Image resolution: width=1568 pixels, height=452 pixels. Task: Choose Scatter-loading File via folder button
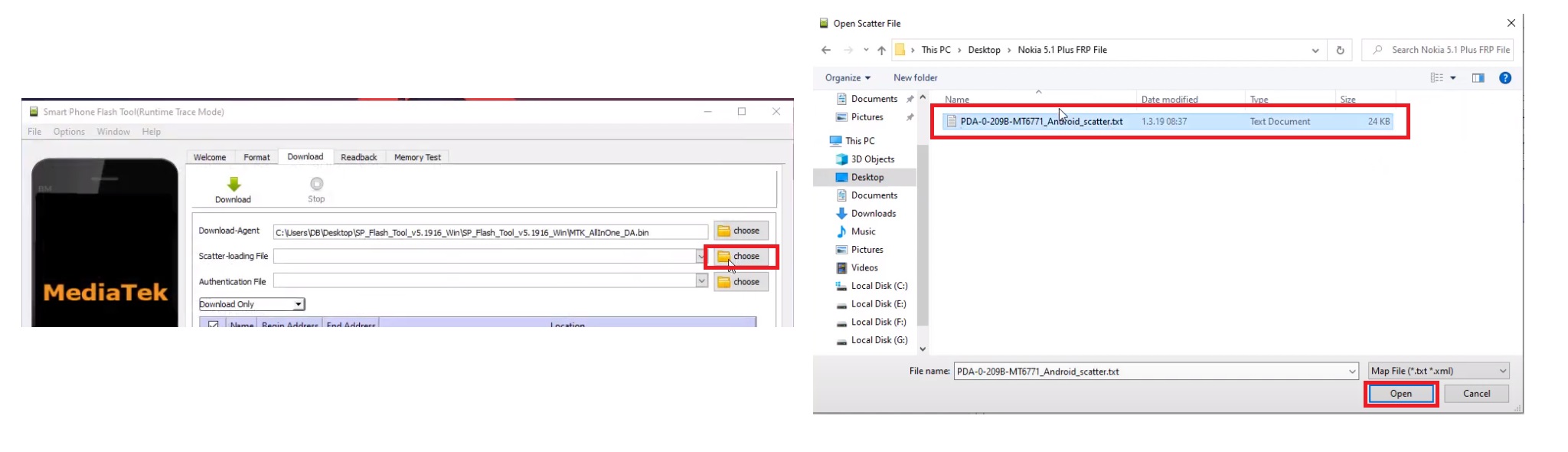point(741,257)
